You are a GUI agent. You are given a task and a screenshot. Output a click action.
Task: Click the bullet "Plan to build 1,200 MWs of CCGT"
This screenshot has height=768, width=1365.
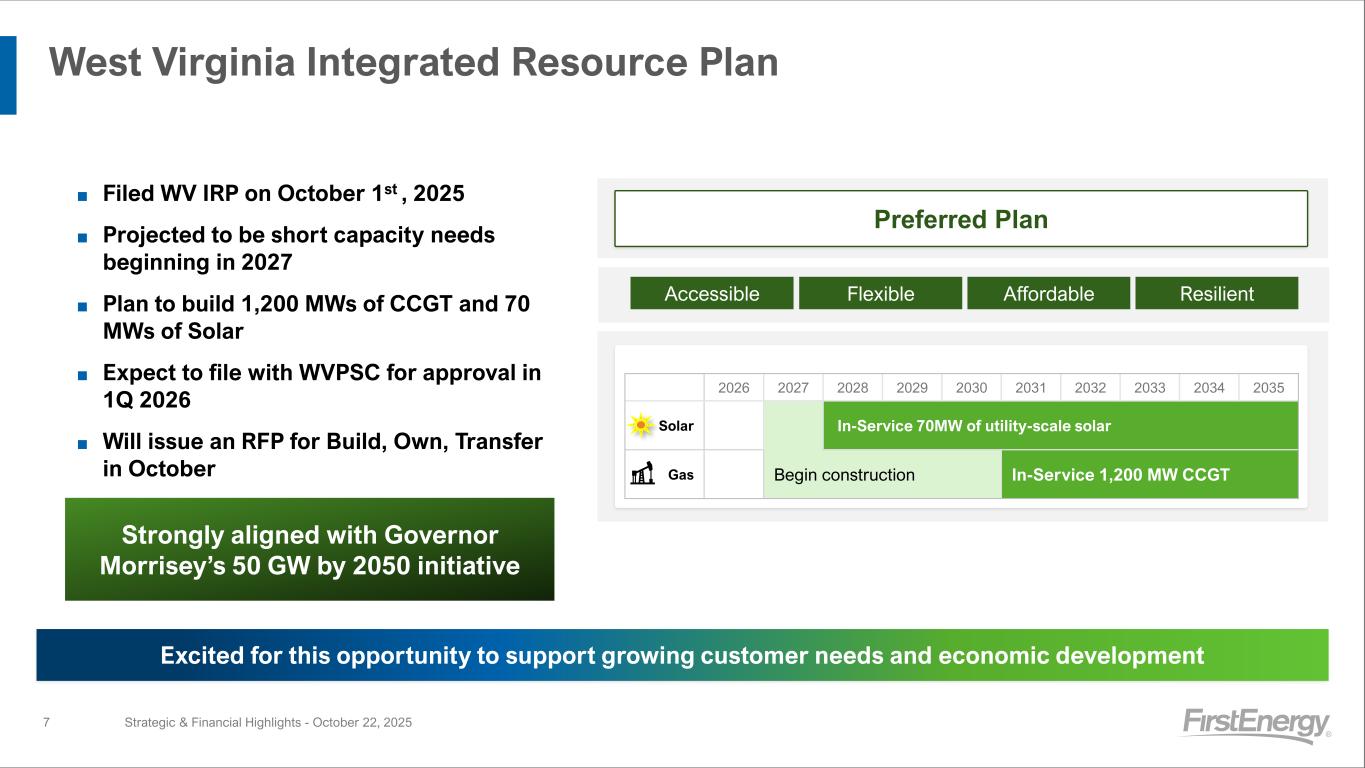(x=316, y=317)
